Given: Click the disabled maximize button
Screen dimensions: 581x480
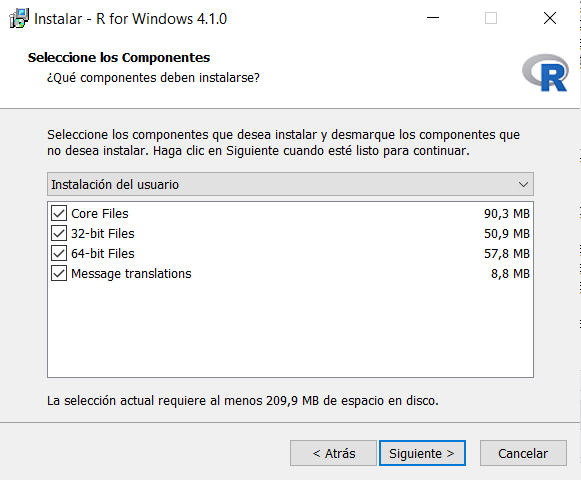Looking at the screenshot, I should click(491, 18).
